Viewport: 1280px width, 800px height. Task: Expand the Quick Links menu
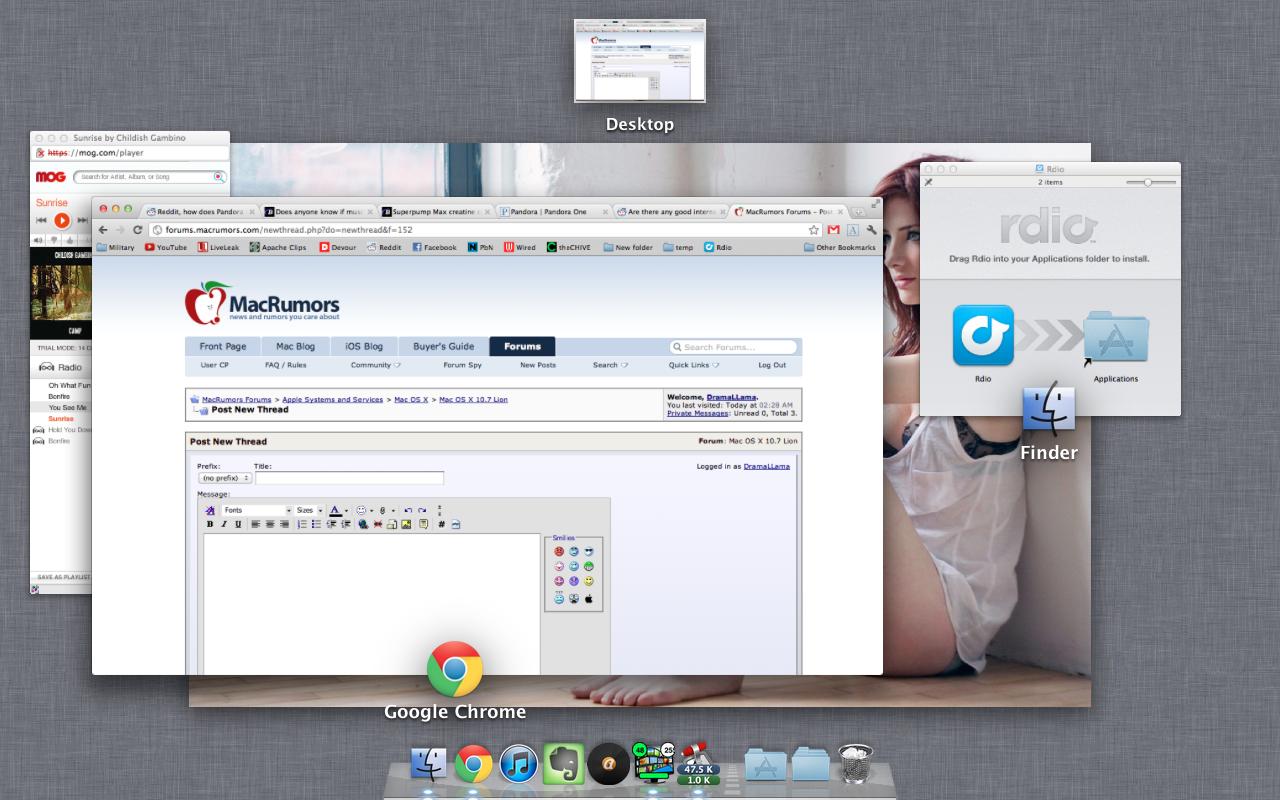[x=694, y=365]
